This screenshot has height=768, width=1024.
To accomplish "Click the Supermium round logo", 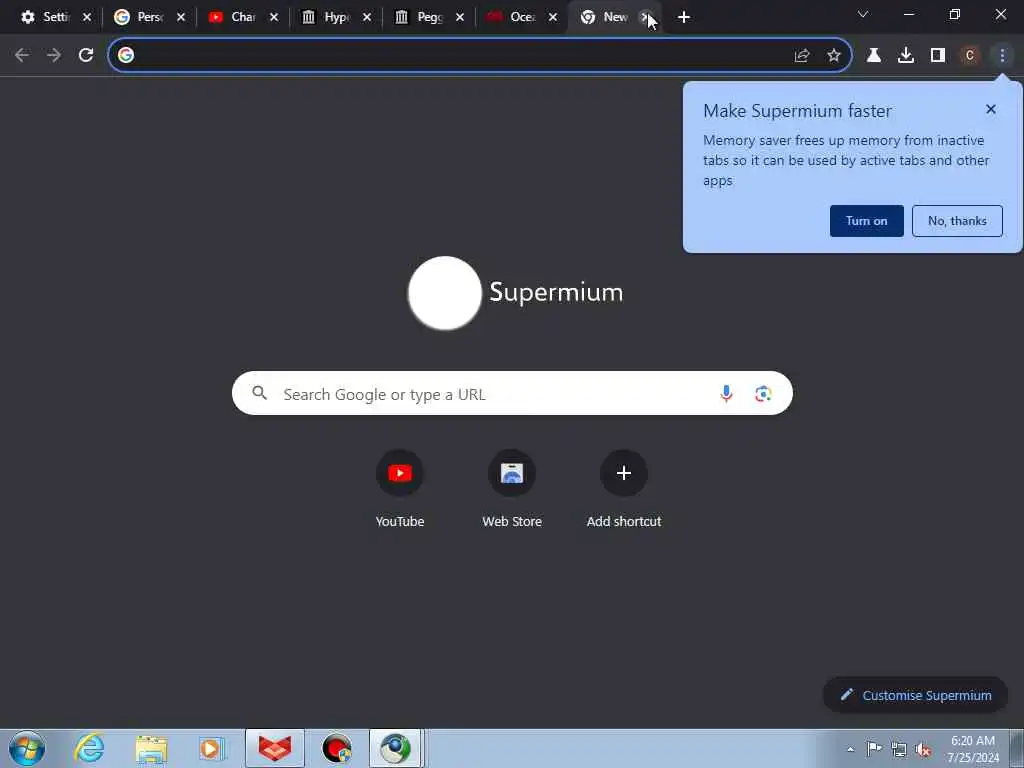I will [445, 293].
